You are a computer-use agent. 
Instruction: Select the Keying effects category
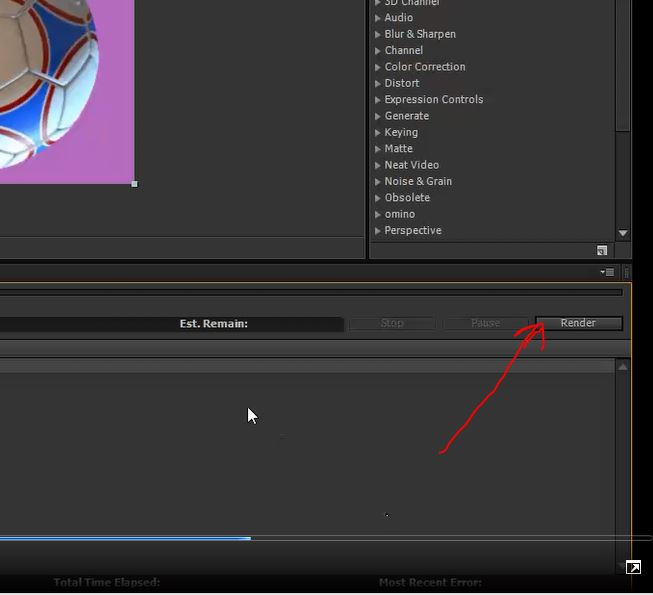pyautogui.click(x=401, y=132)
